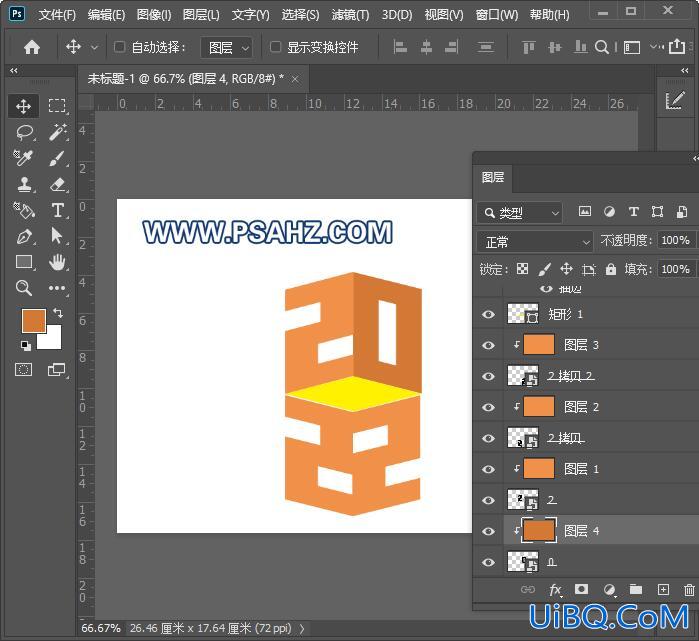Open the 编辑(E) menu
Screen dimensions: 699x641
coord(106,15)
